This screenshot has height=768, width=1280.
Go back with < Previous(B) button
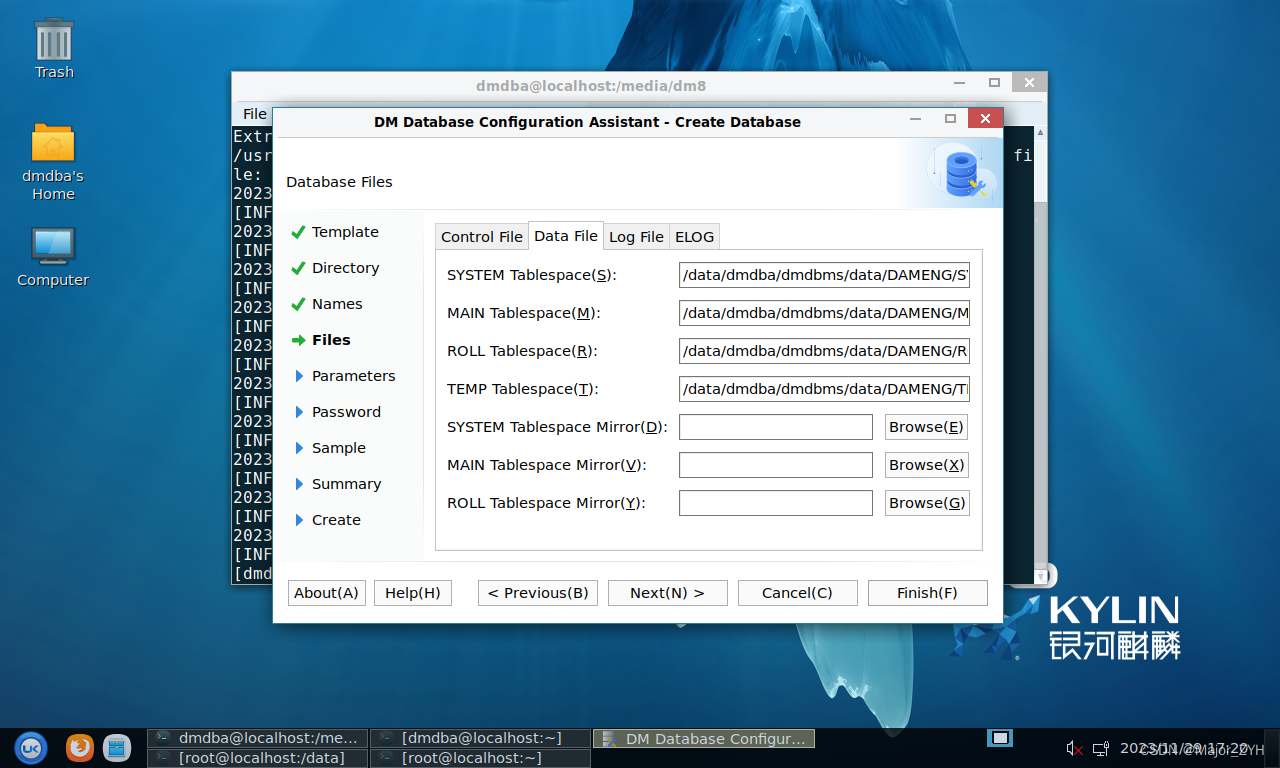click(537, 593)
